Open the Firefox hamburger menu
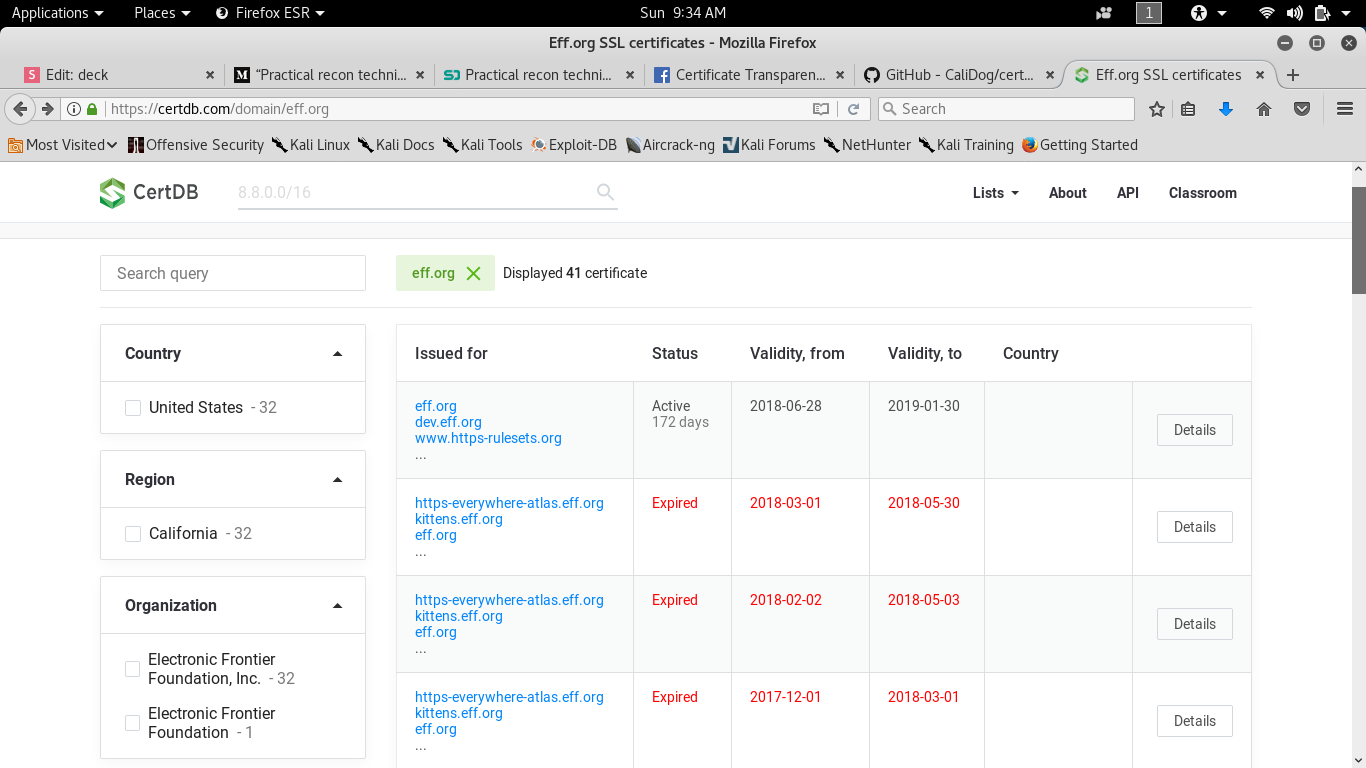Screen dimensions: 1366x768 point(1345,109)
